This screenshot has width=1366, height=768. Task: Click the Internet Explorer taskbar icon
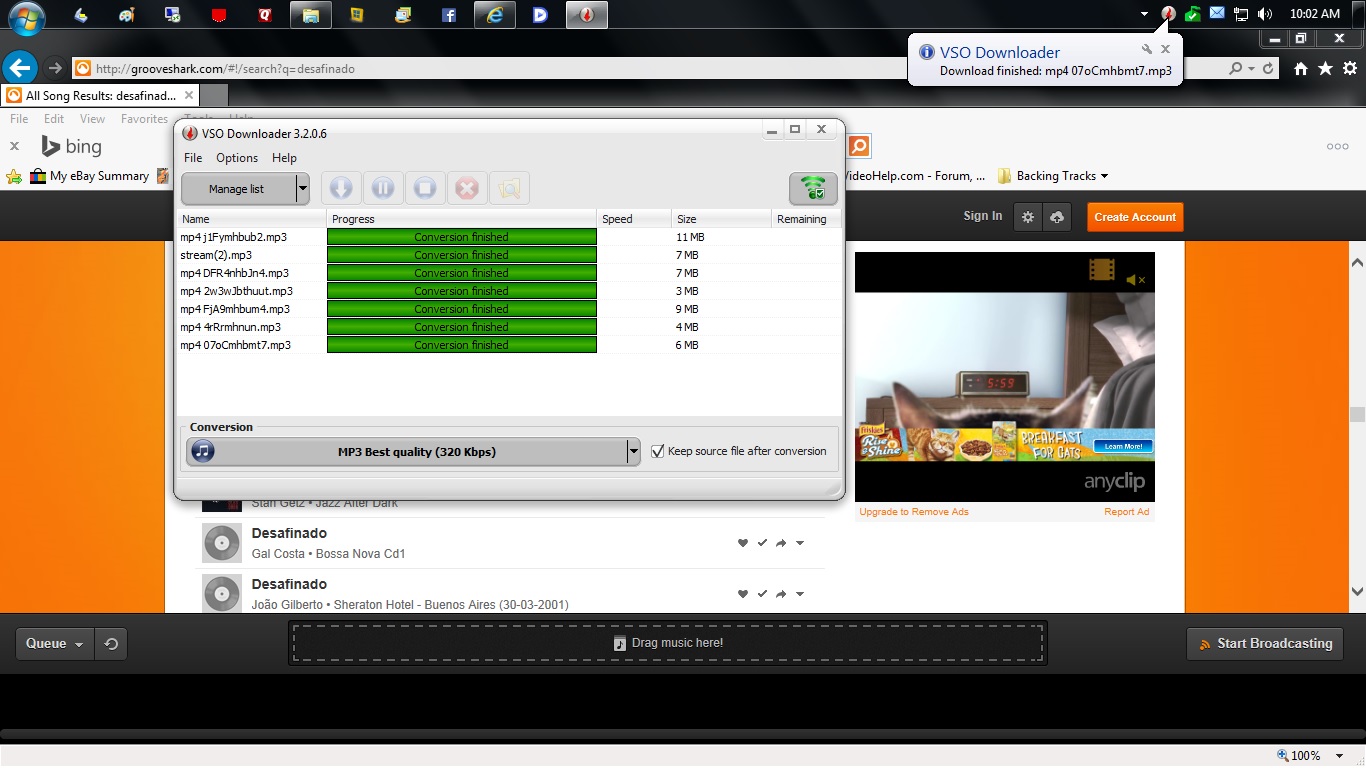coord(495,15)
